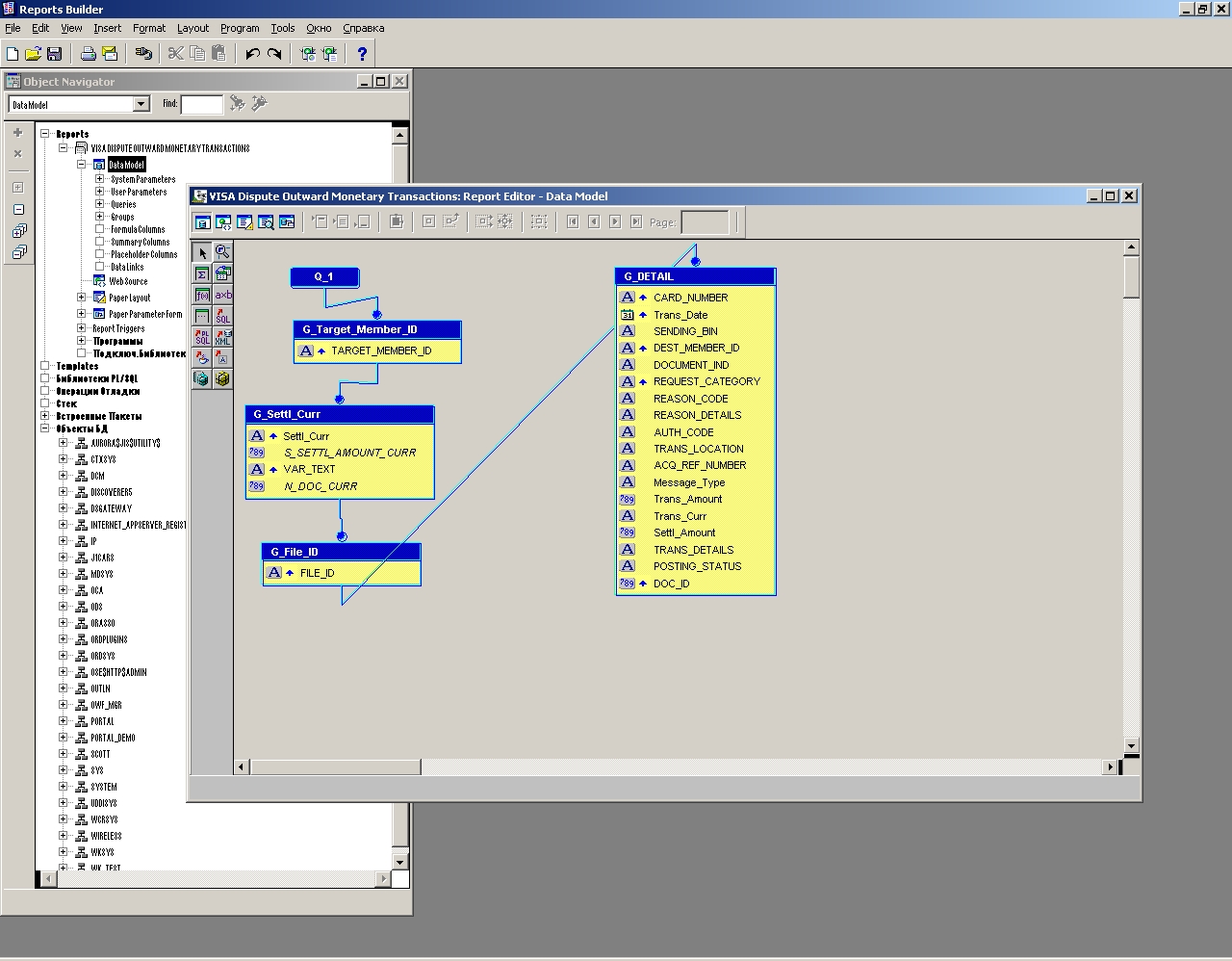Open the Edit menu
Screen dimensions: 1232x961
40,28
